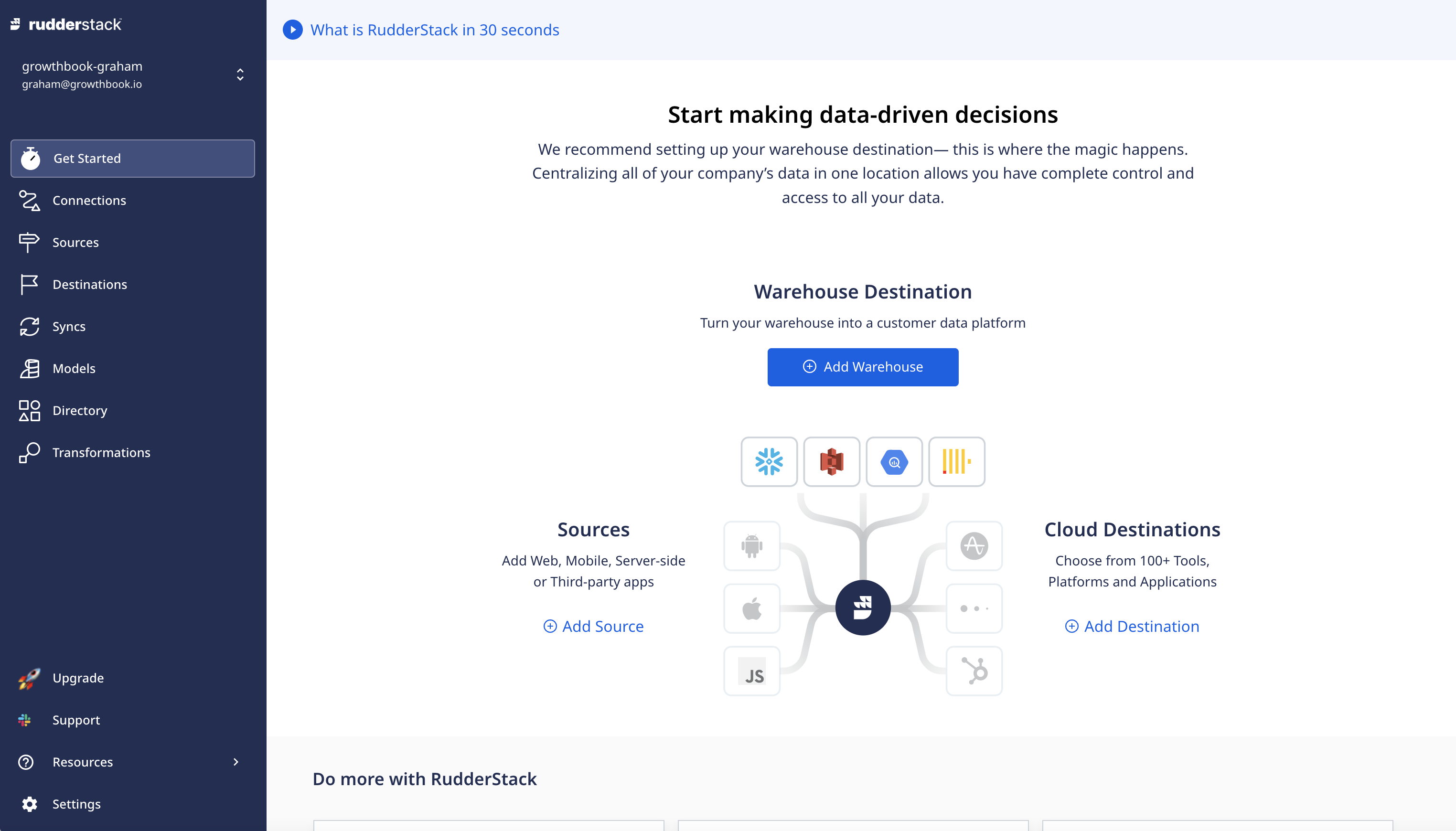Screen dimensions: 1456x831
Task: Click the Syncs icon in sidebar
Action: click(x=29, y=326)
